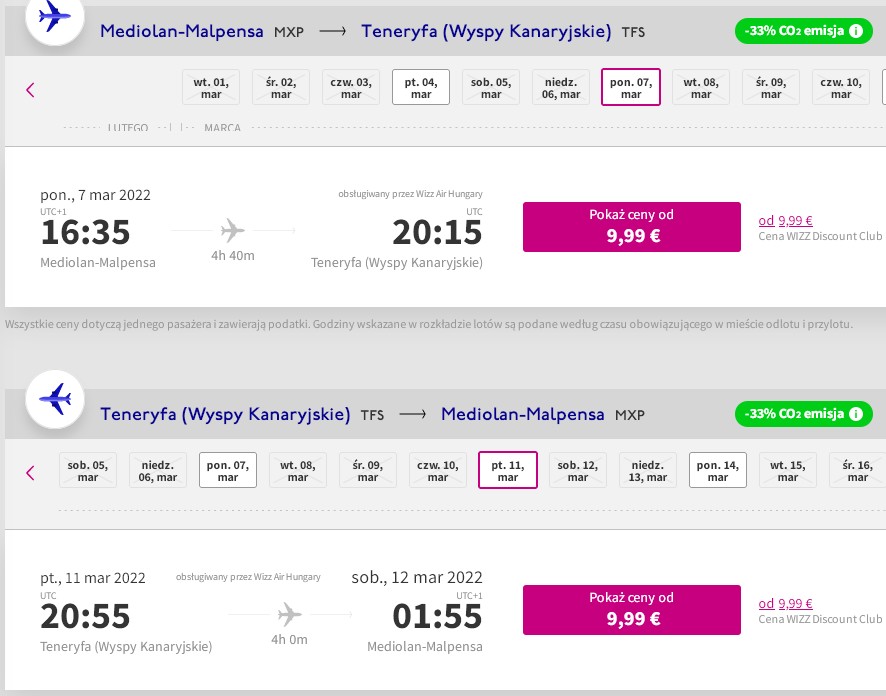Open outbound WIZZ Discount Club price link
Screen dimensions: 886x696
click(785, 220)
